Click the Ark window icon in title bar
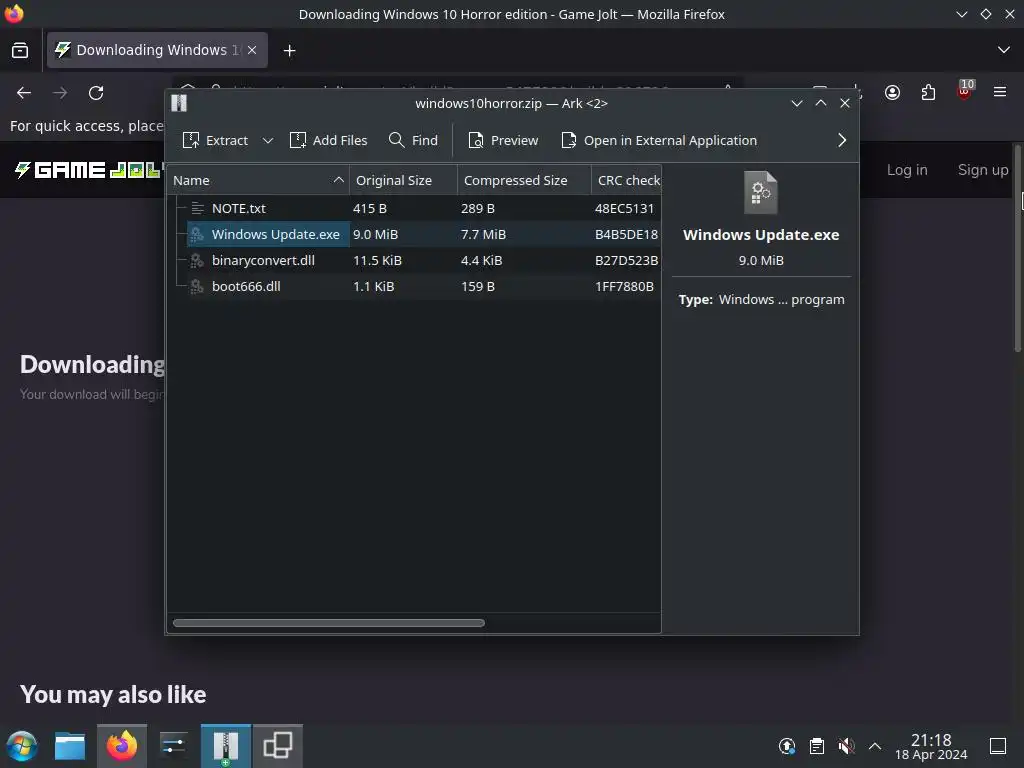 pyautogui.click(x=179, y=103)
